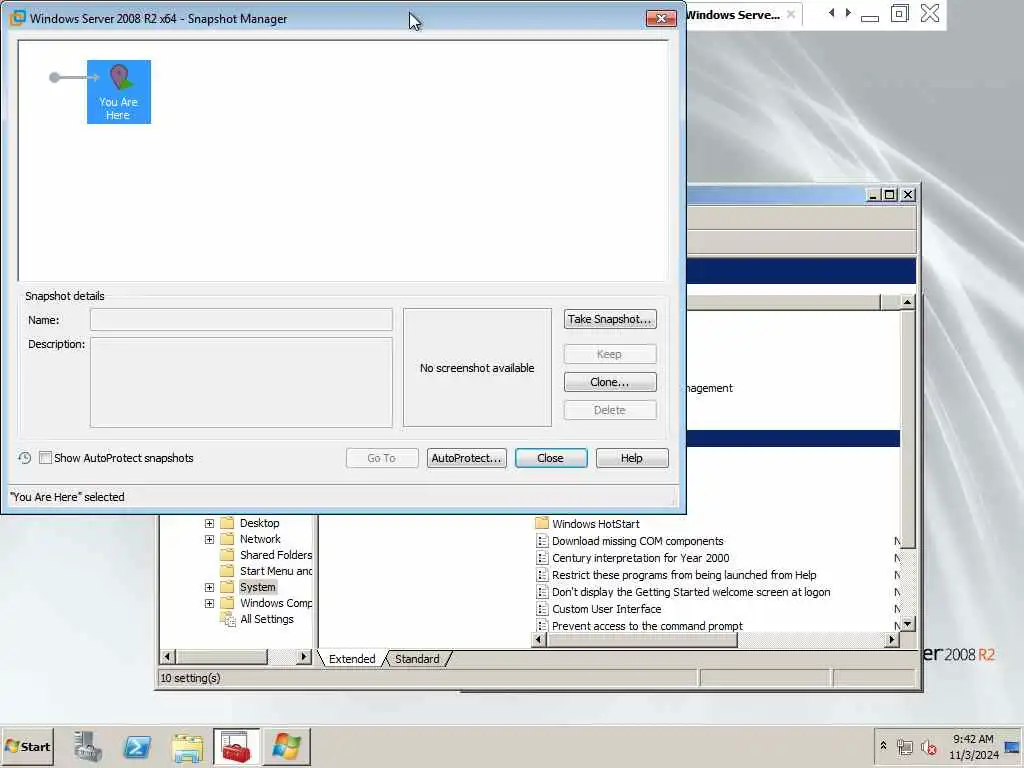Open Help in Snapshot Manager
This screenshot has height=768, width=1024.
click(x=632, y=458)
